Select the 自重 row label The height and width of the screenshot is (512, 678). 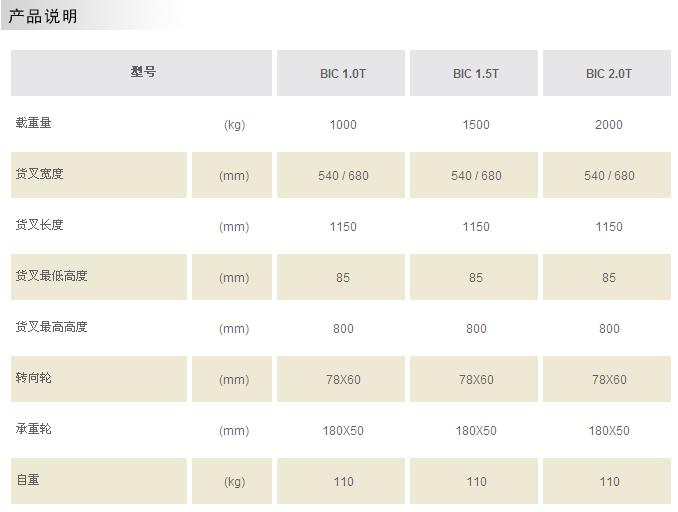click(x=27, y=480)
